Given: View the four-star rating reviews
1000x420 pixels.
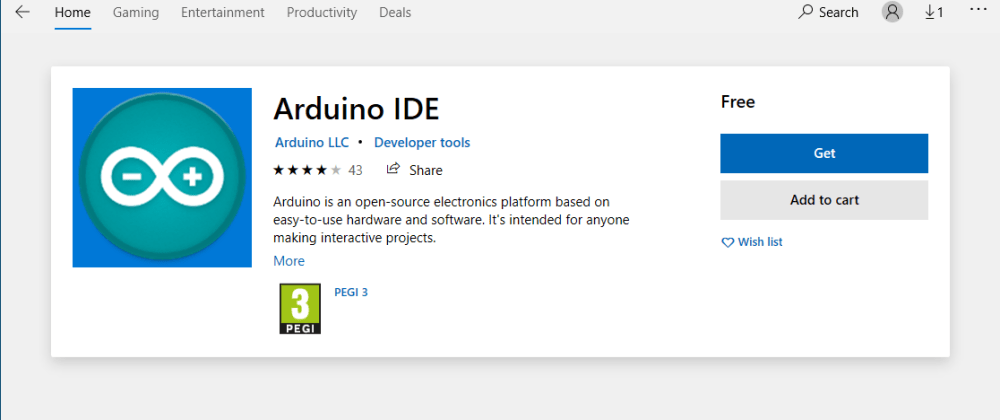Looking at the screenshot, I should pyautogui.click(x=307, y=170).
